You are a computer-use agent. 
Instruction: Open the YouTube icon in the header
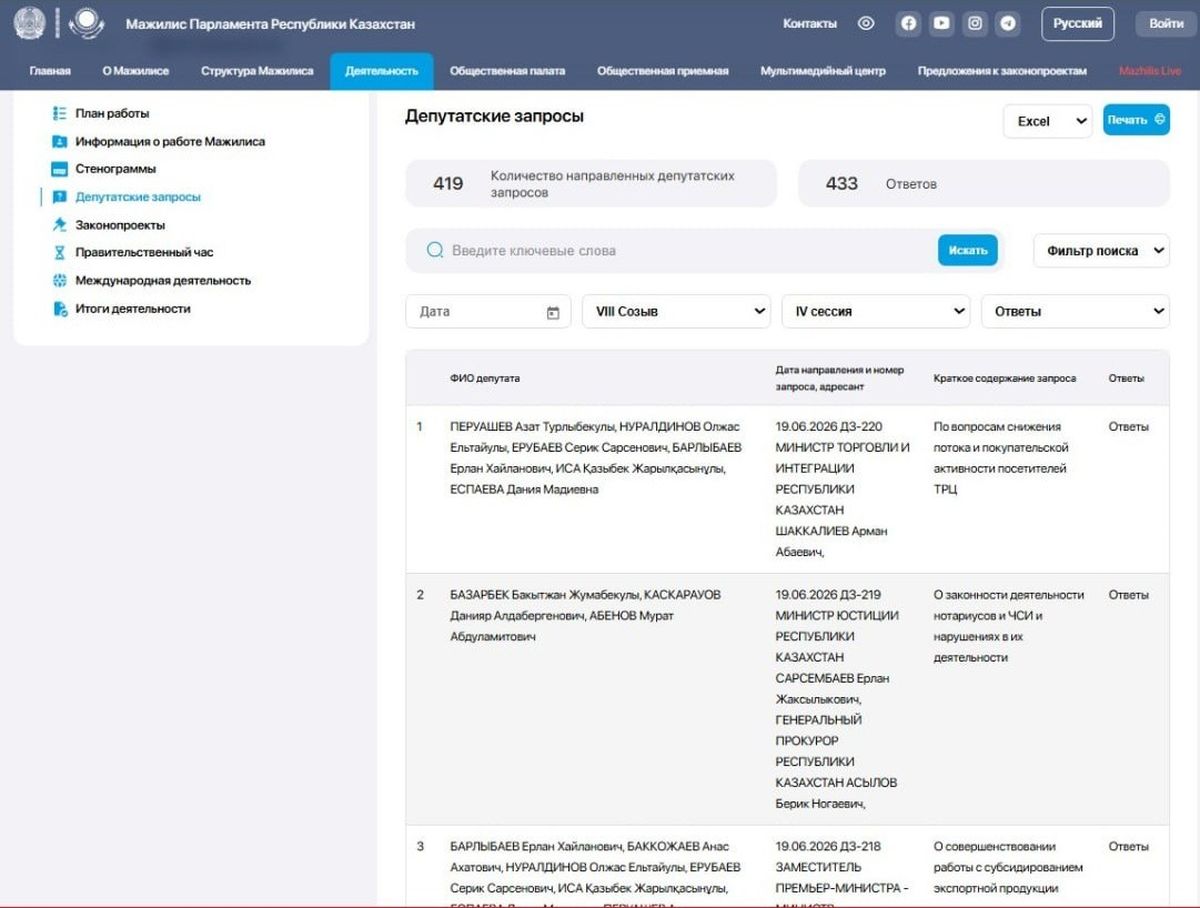click(941, 24)
